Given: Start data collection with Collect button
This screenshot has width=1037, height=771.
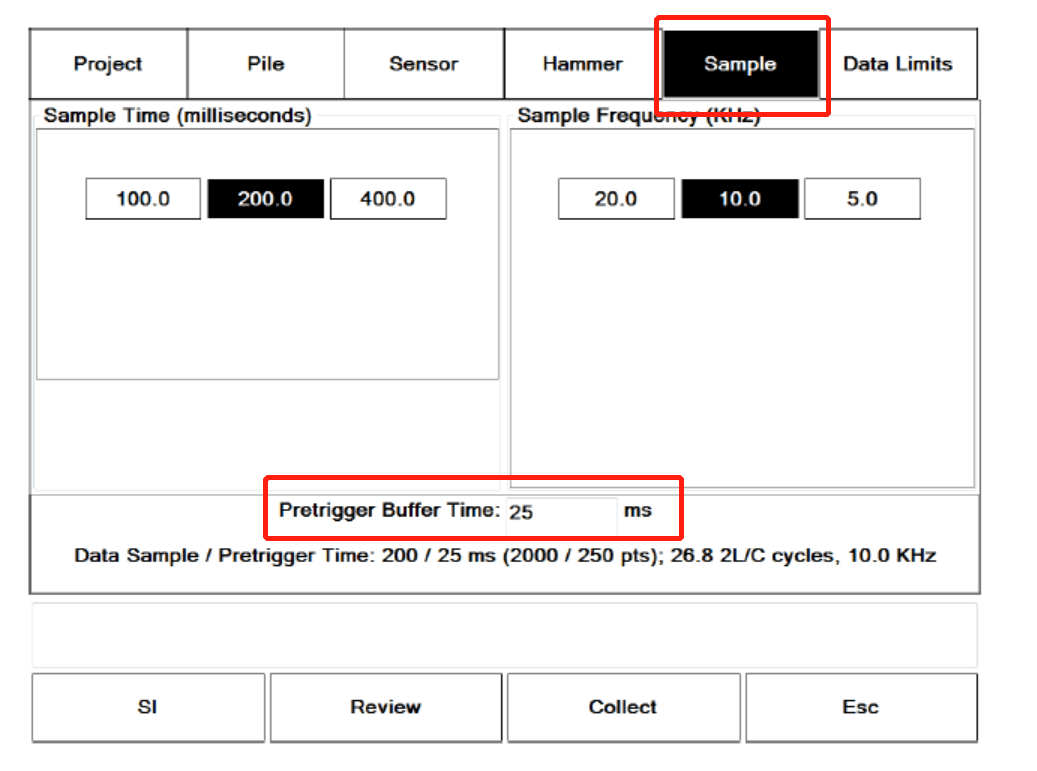Looking at the screenshot, I should point(623,707).
